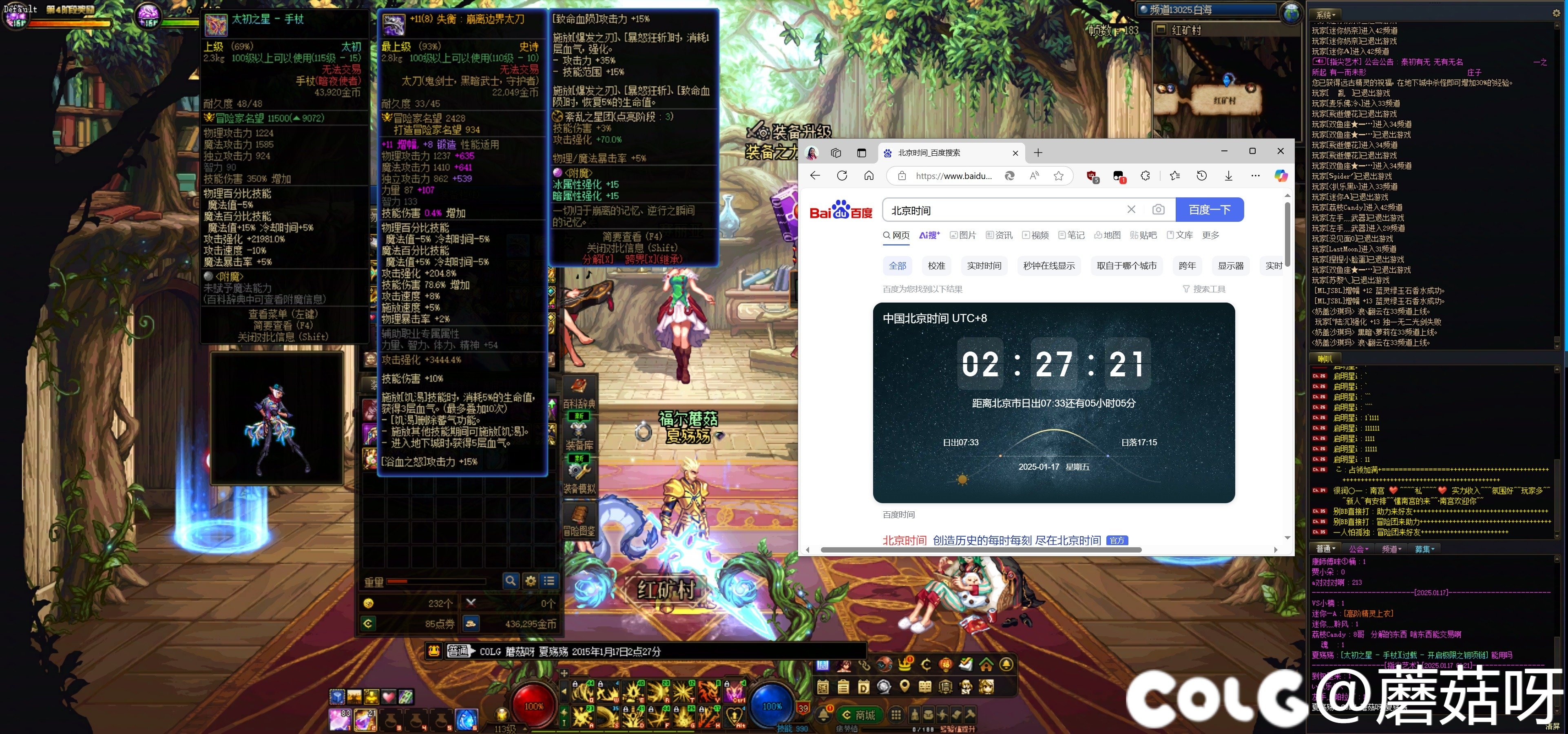Switch to the 图片 search tab
Viewport: 1568px width, 734px height.
(963, 236)
